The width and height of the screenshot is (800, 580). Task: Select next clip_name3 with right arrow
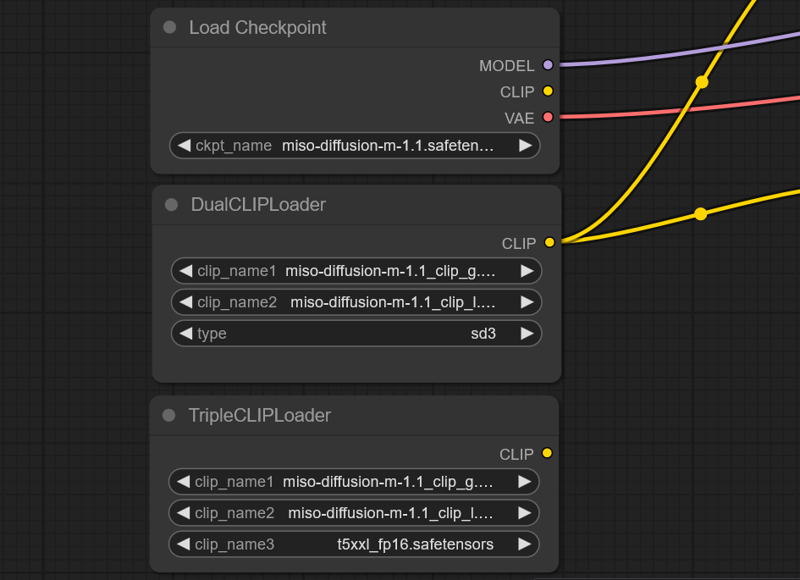(524, 544)
